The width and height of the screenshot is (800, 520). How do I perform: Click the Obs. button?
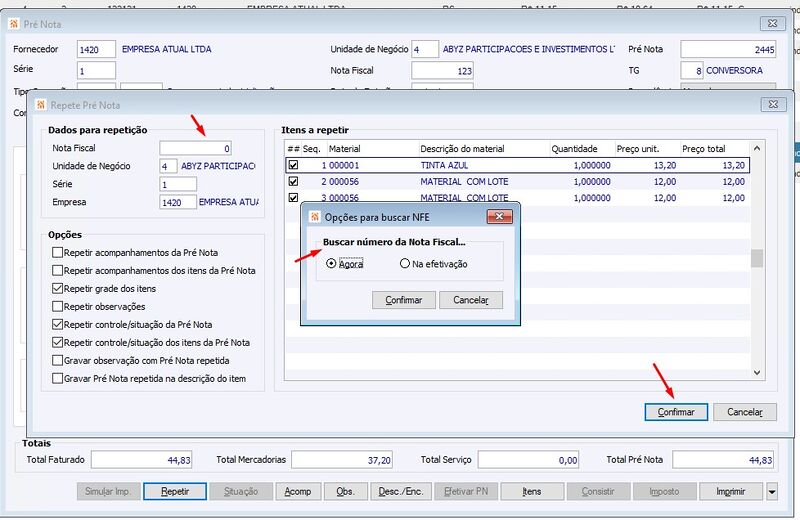[345, 491]
